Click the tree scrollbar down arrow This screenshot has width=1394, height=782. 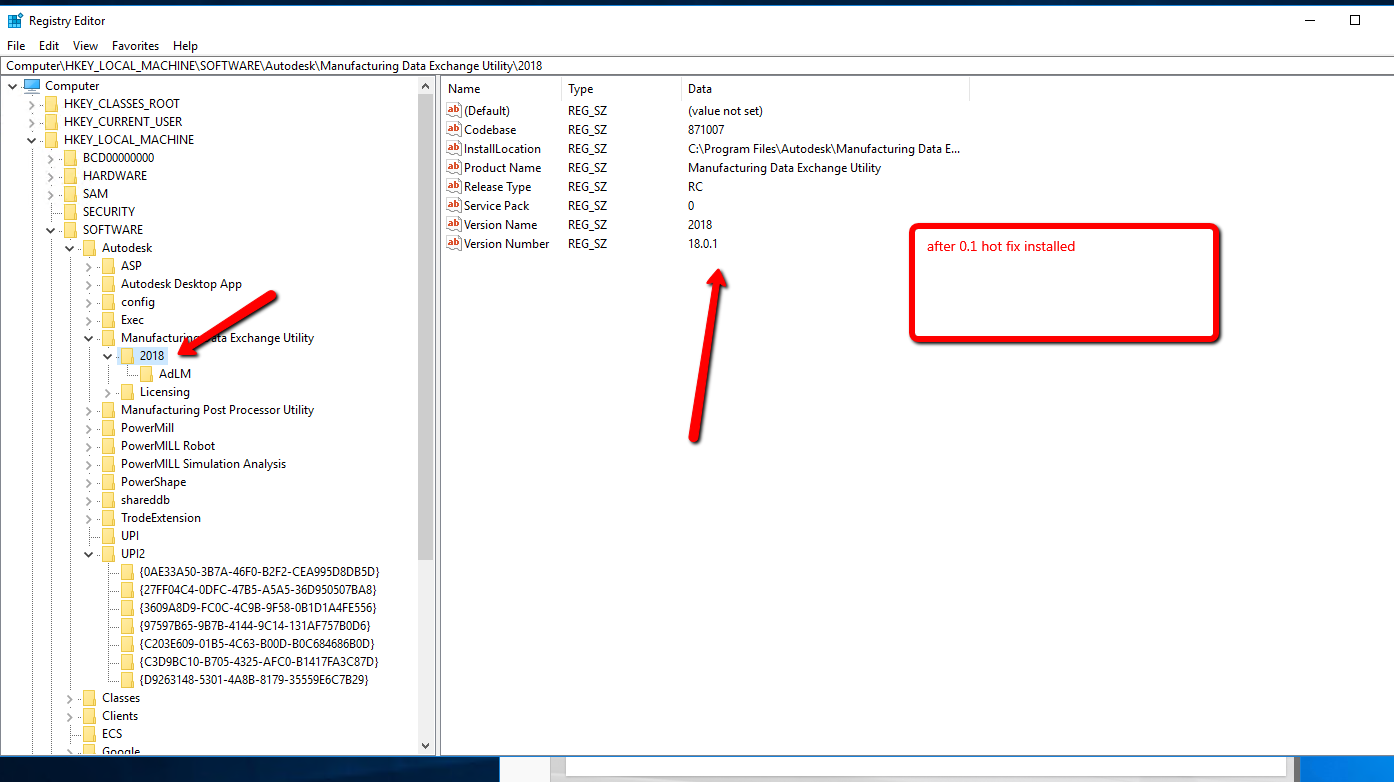click(426, 745)
